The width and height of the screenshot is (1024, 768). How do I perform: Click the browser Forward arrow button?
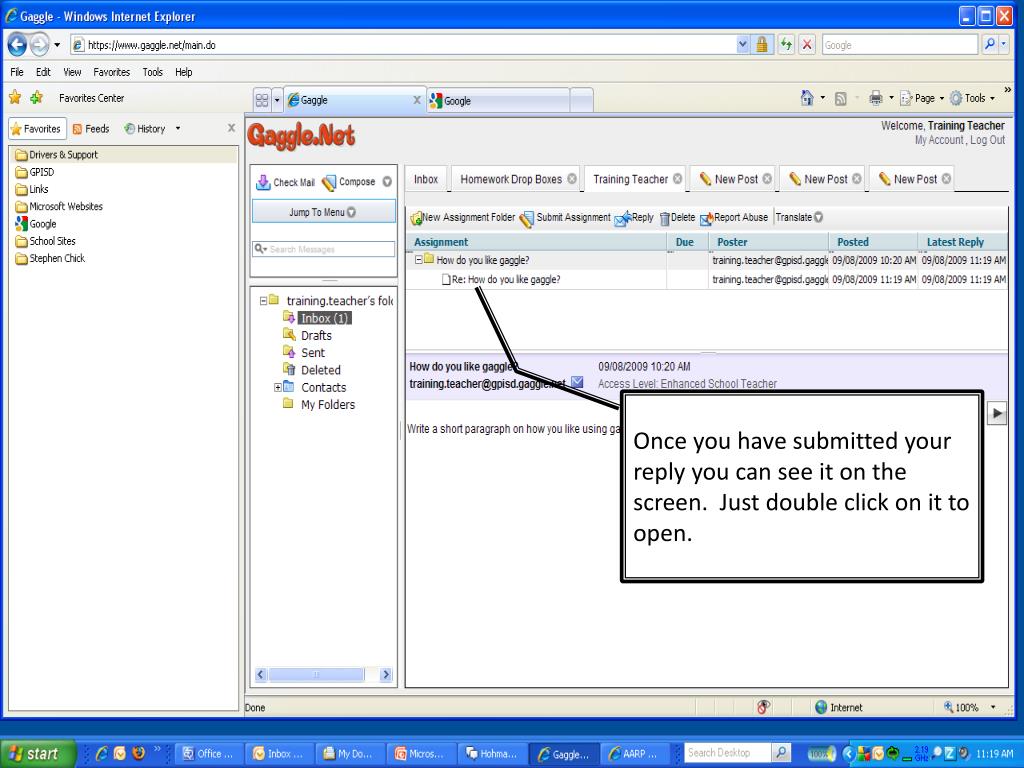tap(39, 44)
